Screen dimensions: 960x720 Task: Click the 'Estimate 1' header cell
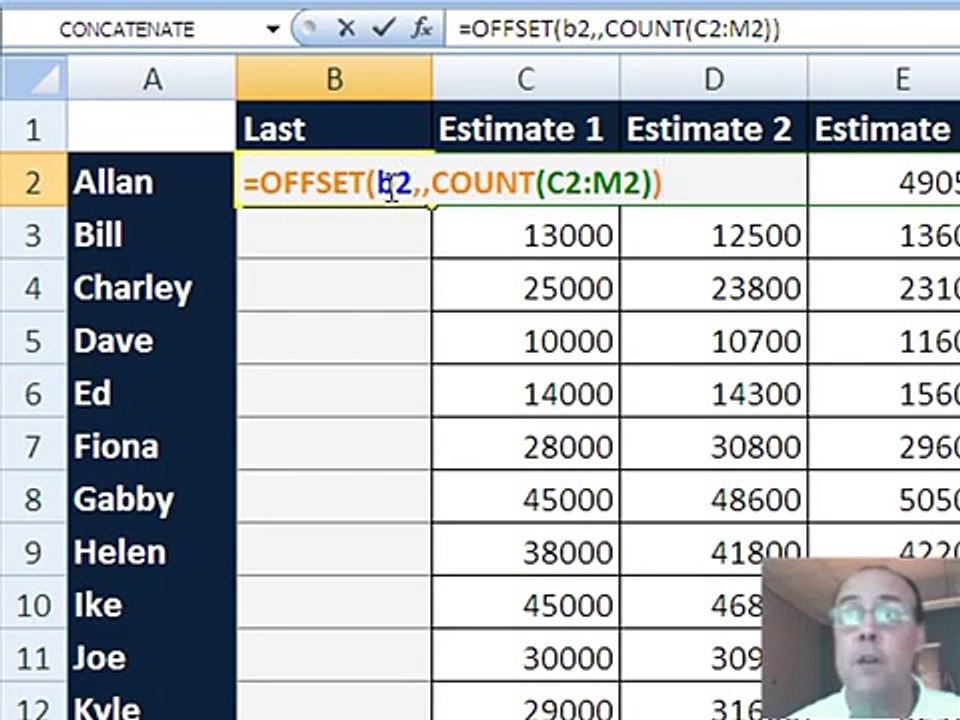click(x=526, y=129)
